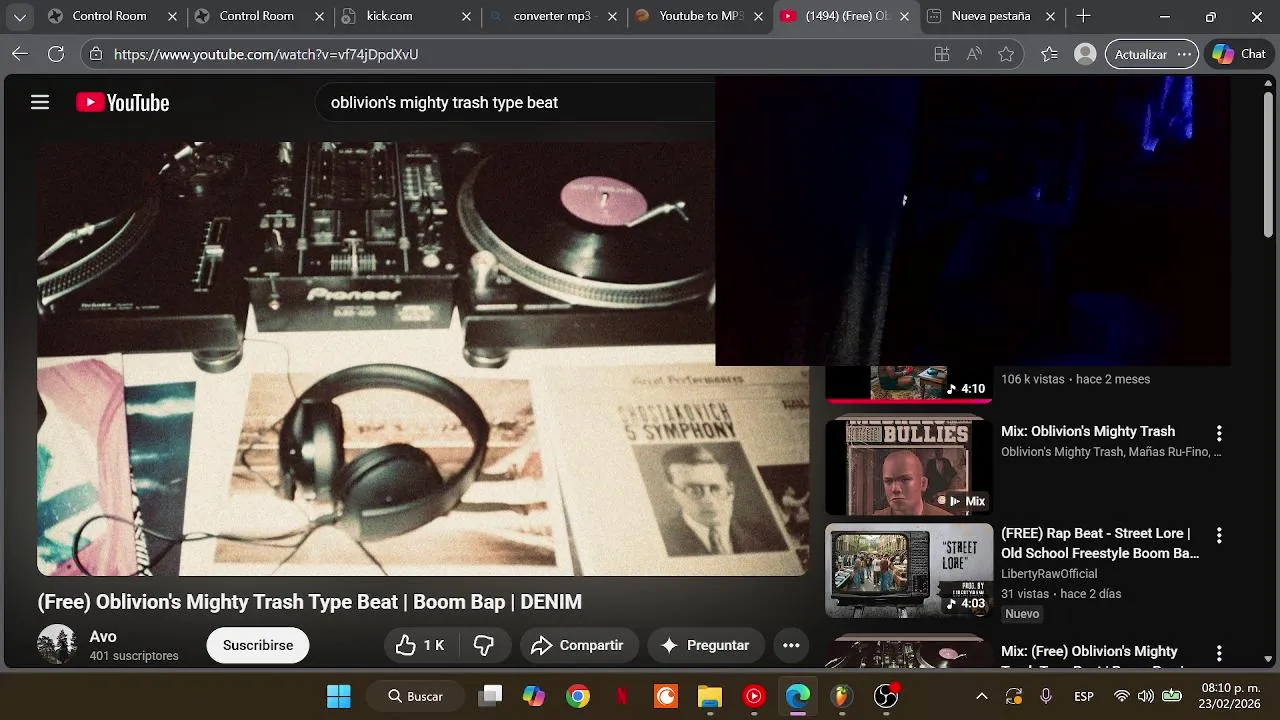This screenshot has width=1280, height=720.
Task: Open the Windows Start menu
Action: 339,696
